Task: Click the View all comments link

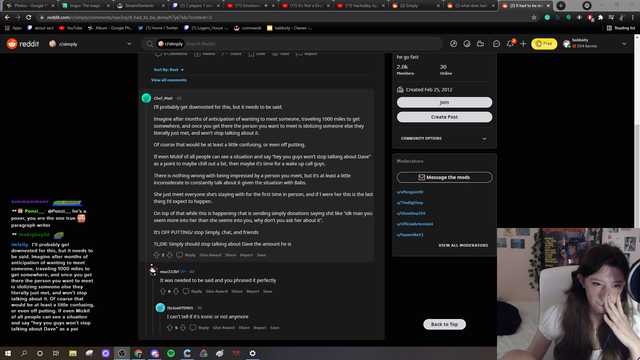Action: (169, 80)
